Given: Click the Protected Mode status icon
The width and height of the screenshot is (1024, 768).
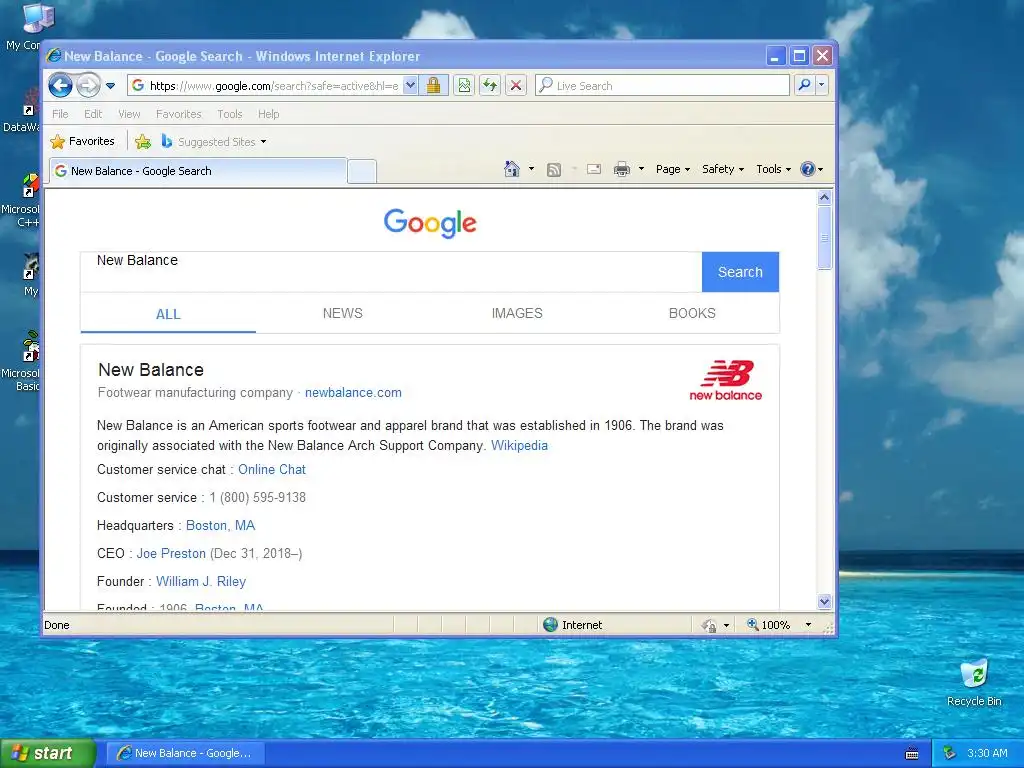Looking at the screenshot, I should coord(709,625).
